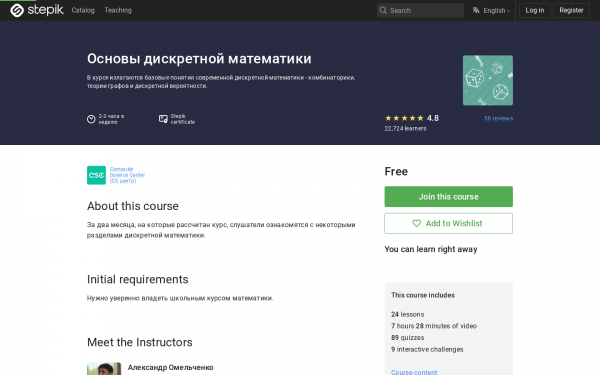Click the Stepik certificate icon
Viewport: 600px width, 375px height.
163,119
